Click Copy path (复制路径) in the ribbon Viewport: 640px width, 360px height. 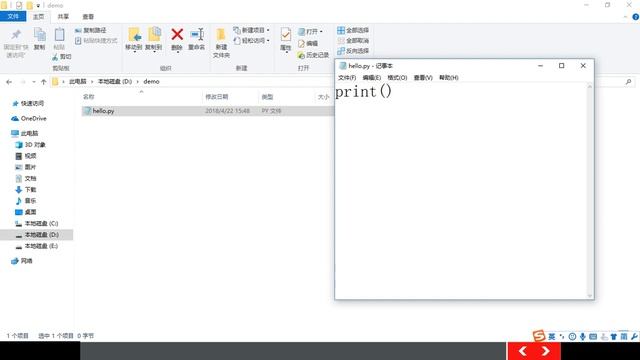click(x=91, y=30)
